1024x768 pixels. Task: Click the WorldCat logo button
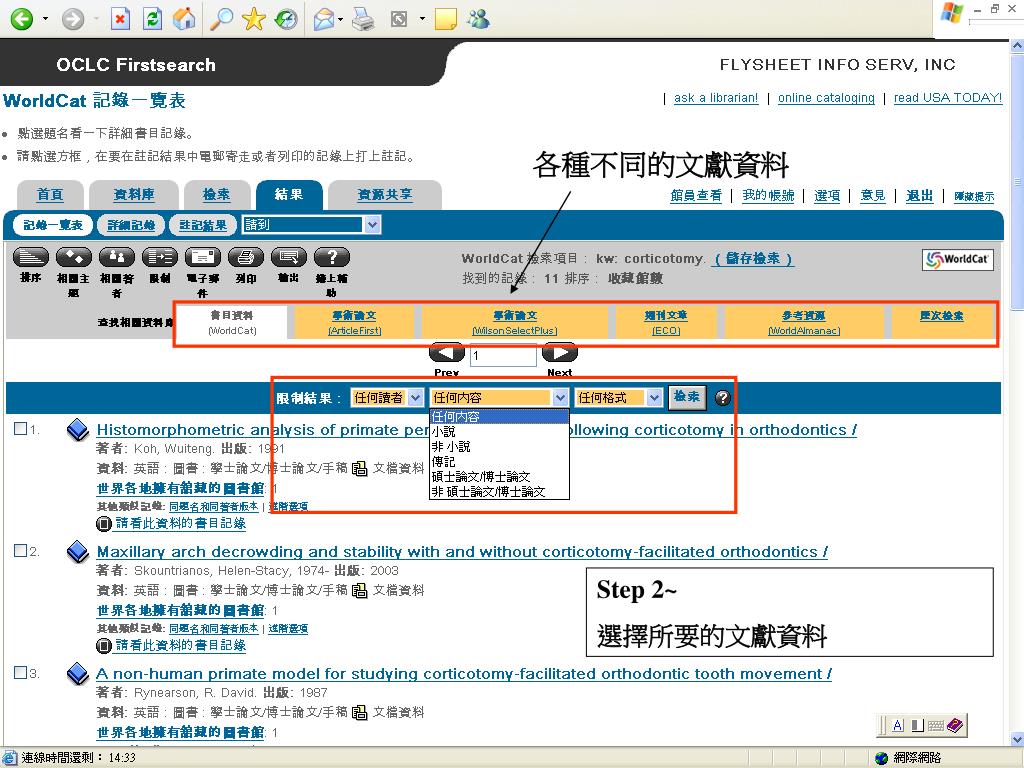click(x=957, y=259)
